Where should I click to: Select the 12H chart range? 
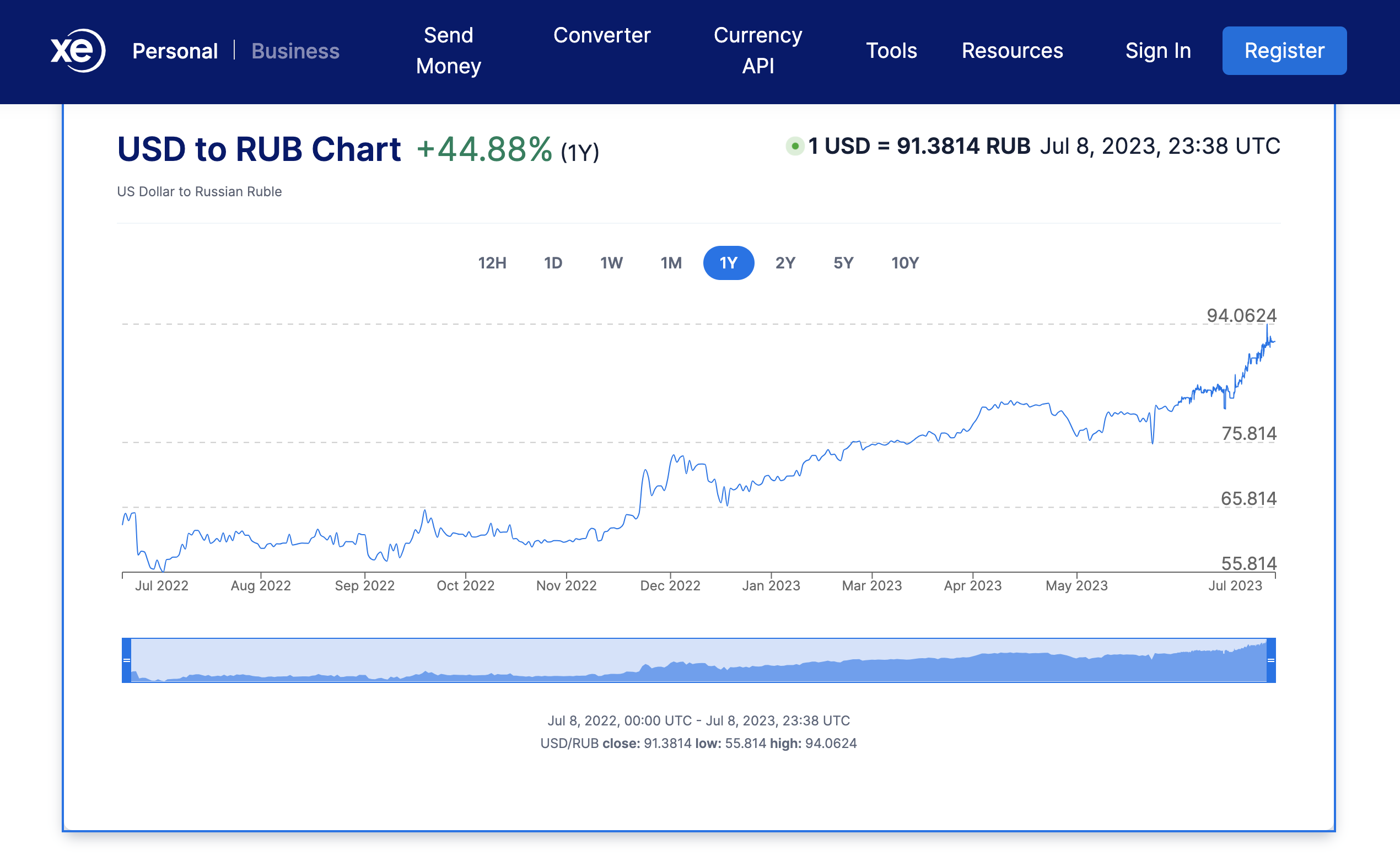click(492, 263)
